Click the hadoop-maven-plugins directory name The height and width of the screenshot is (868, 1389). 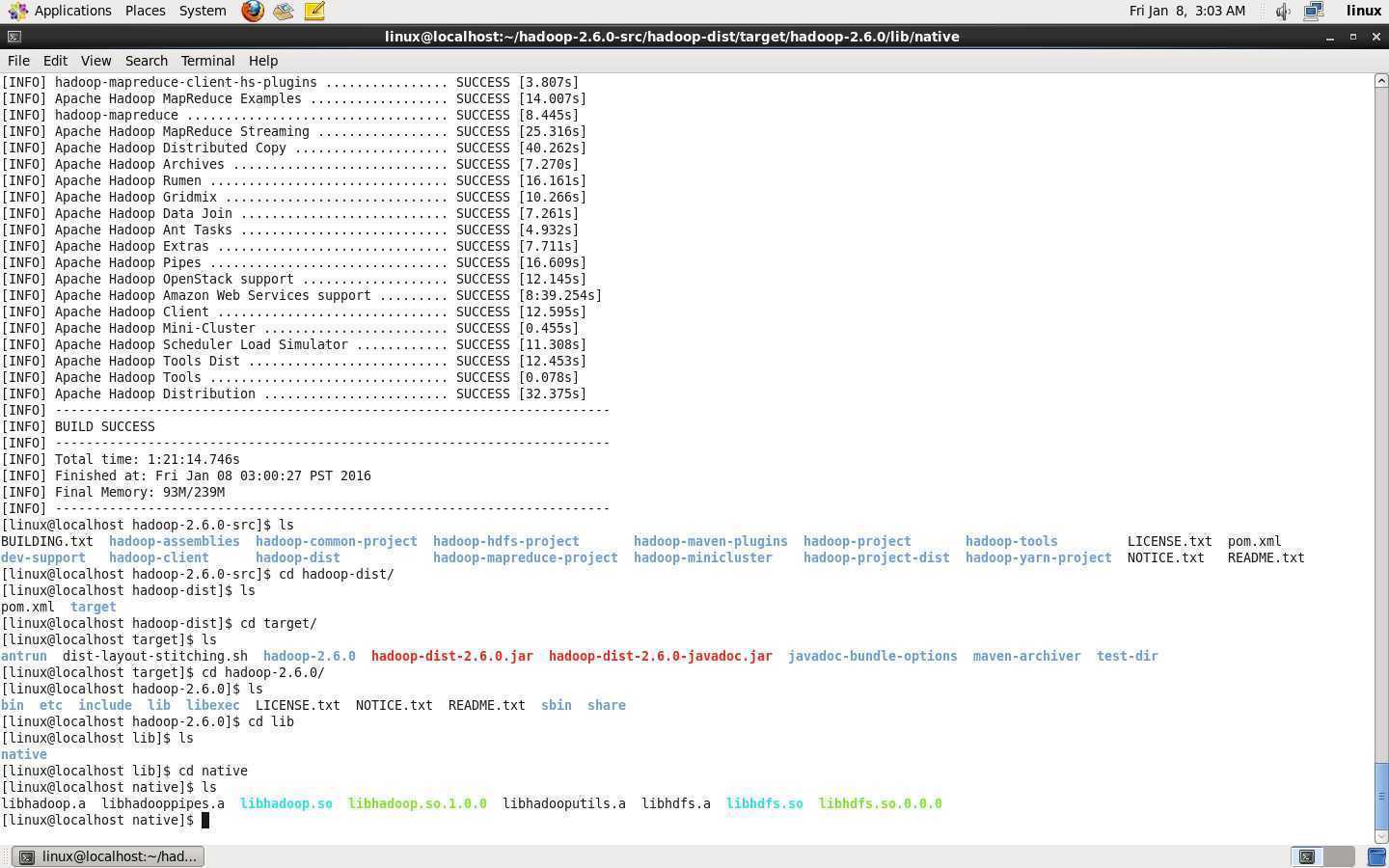[710, 541]
